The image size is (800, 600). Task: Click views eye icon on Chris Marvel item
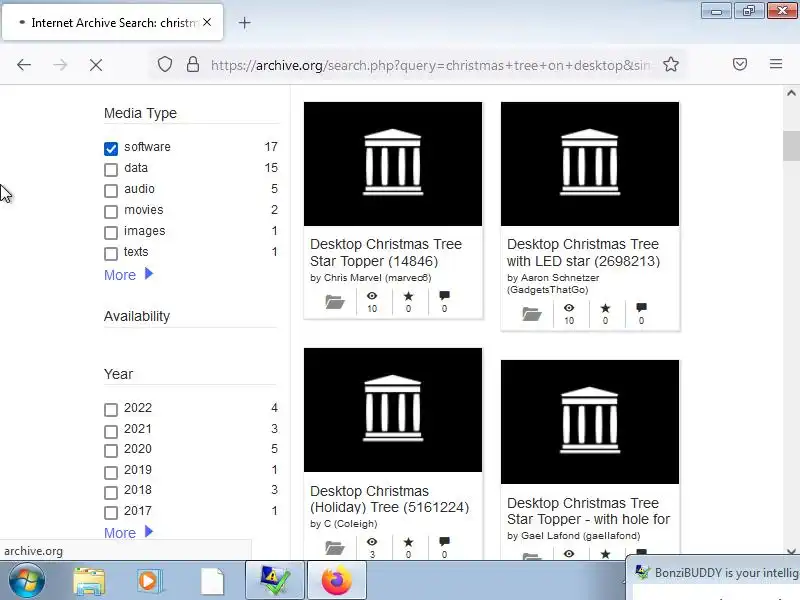click(372, 296)
